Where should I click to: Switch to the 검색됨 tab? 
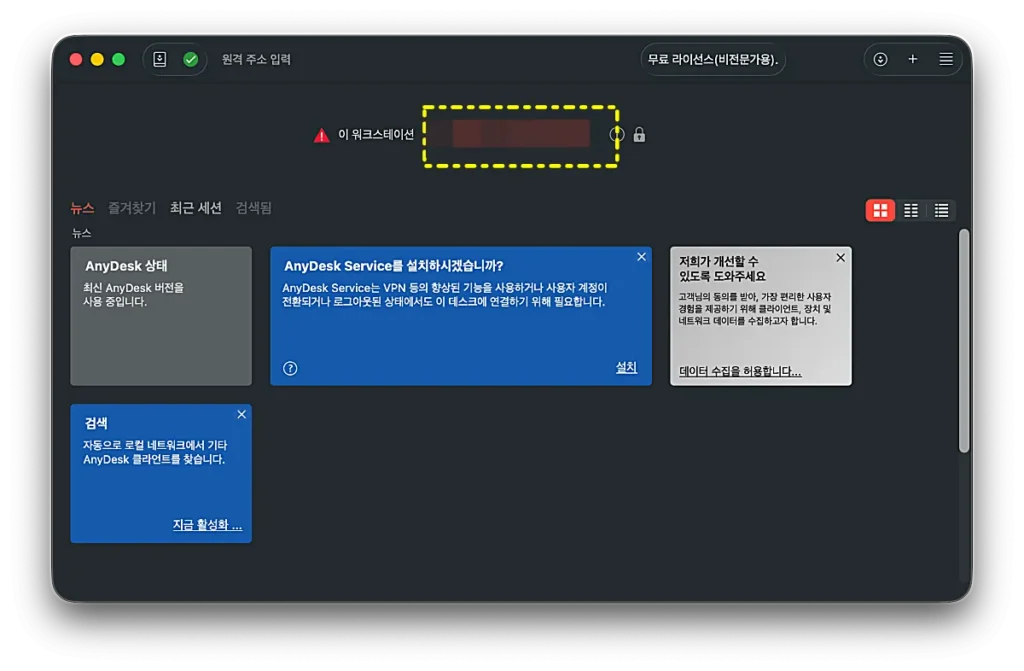tap(253, 208)
